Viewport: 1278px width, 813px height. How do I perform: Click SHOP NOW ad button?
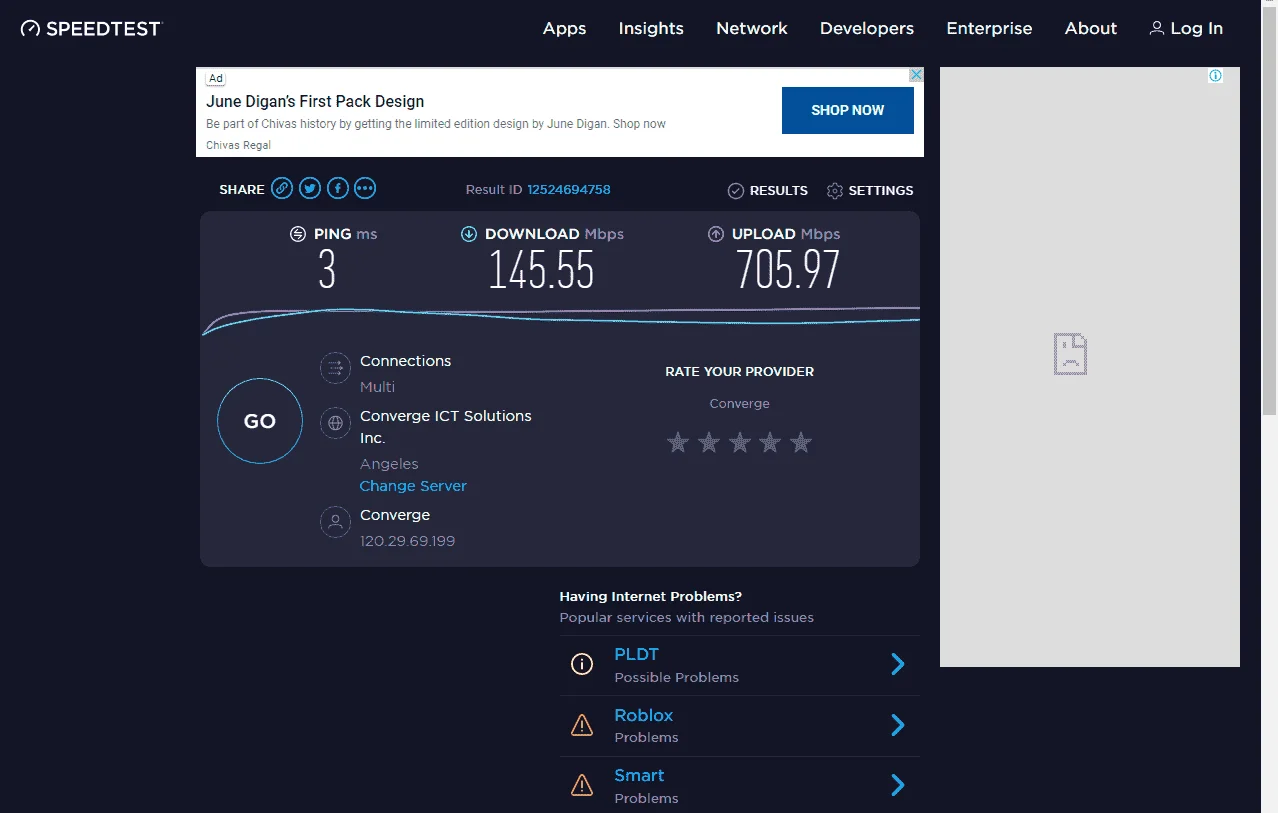(x=848, y=110)
